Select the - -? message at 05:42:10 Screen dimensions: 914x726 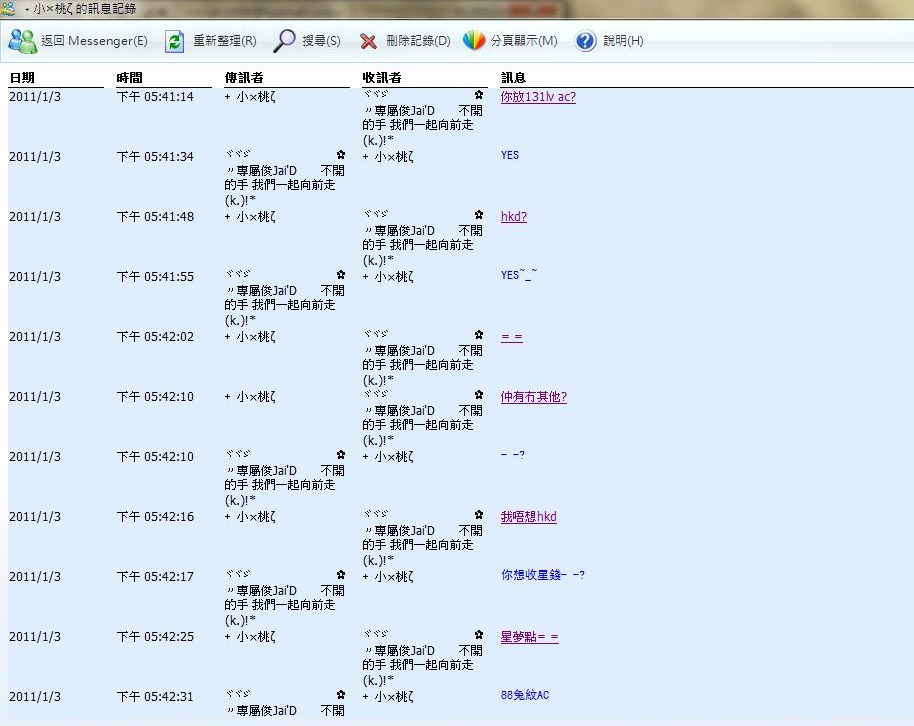tap(512, 455)
